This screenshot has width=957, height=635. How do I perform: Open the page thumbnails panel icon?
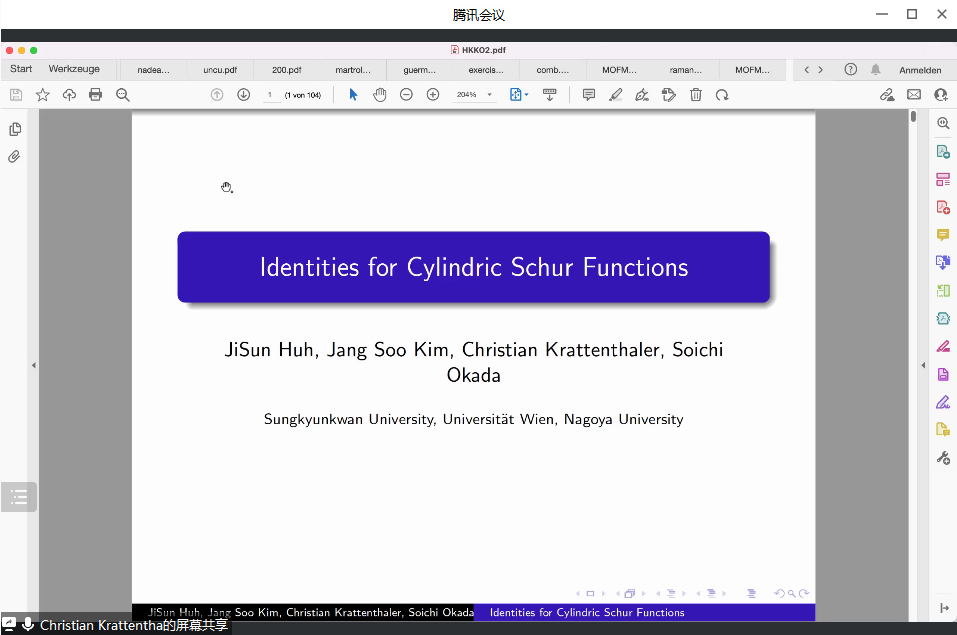click(14, 128)
